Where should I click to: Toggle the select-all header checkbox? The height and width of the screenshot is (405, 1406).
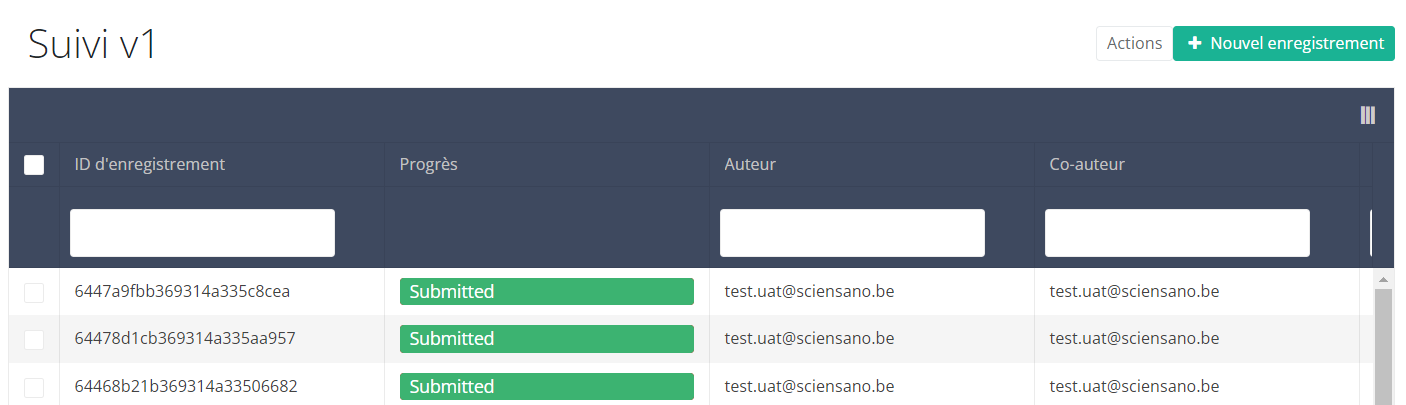tap(34, 165)
